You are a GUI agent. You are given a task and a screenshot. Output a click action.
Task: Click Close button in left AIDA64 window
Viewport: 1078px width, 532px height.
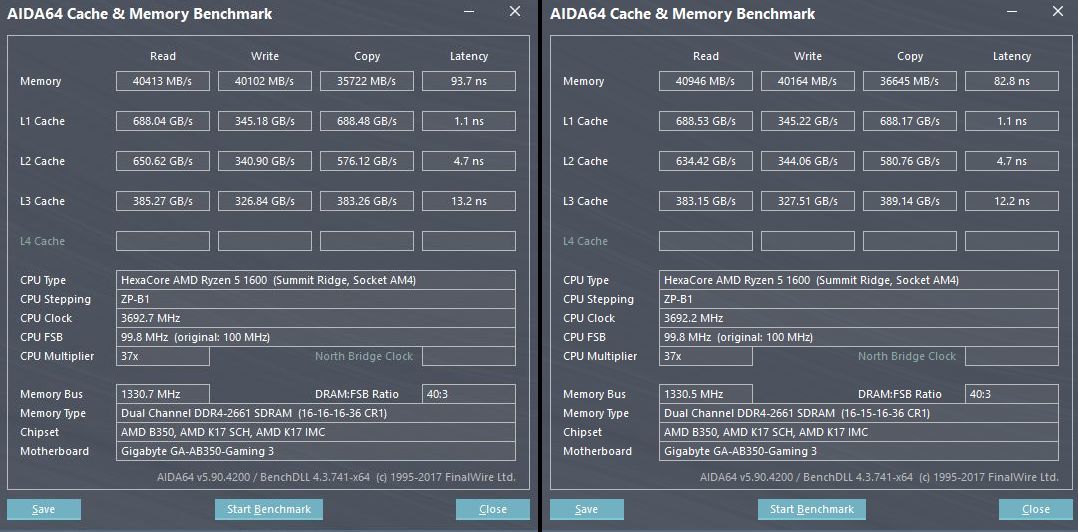click(x=493, y=509)
